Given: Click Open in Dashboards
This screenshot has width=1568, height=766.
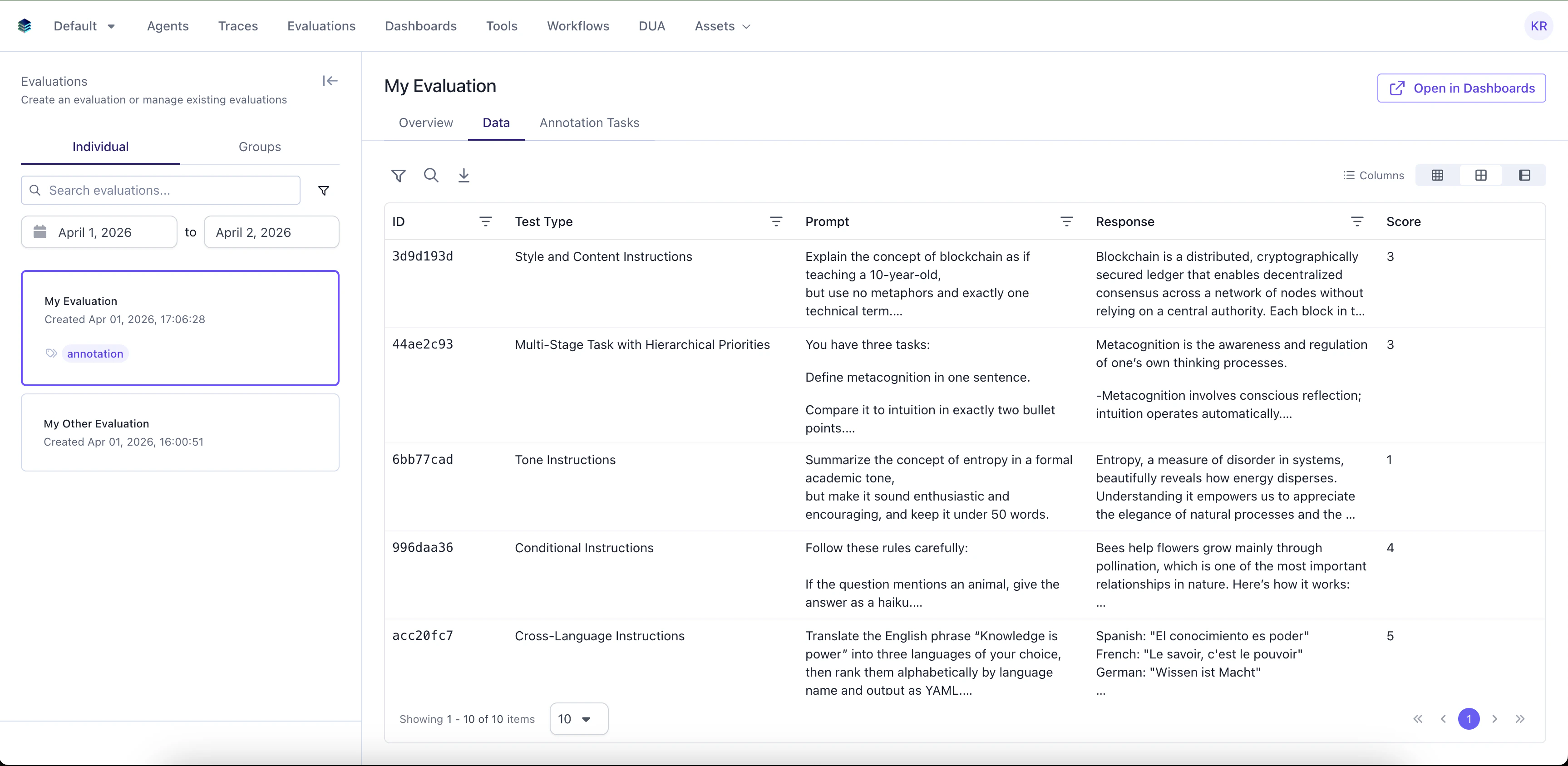Looking at the screenshot, I should click(1461, 88).
